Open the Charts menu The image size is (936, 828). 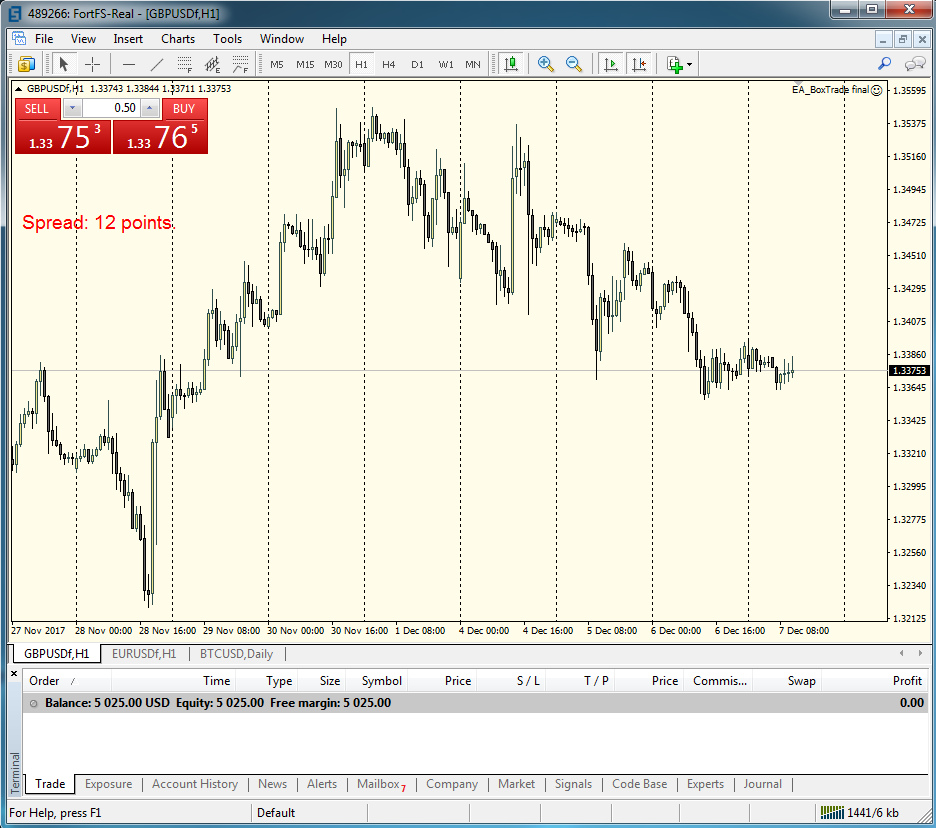click(178, 39)
